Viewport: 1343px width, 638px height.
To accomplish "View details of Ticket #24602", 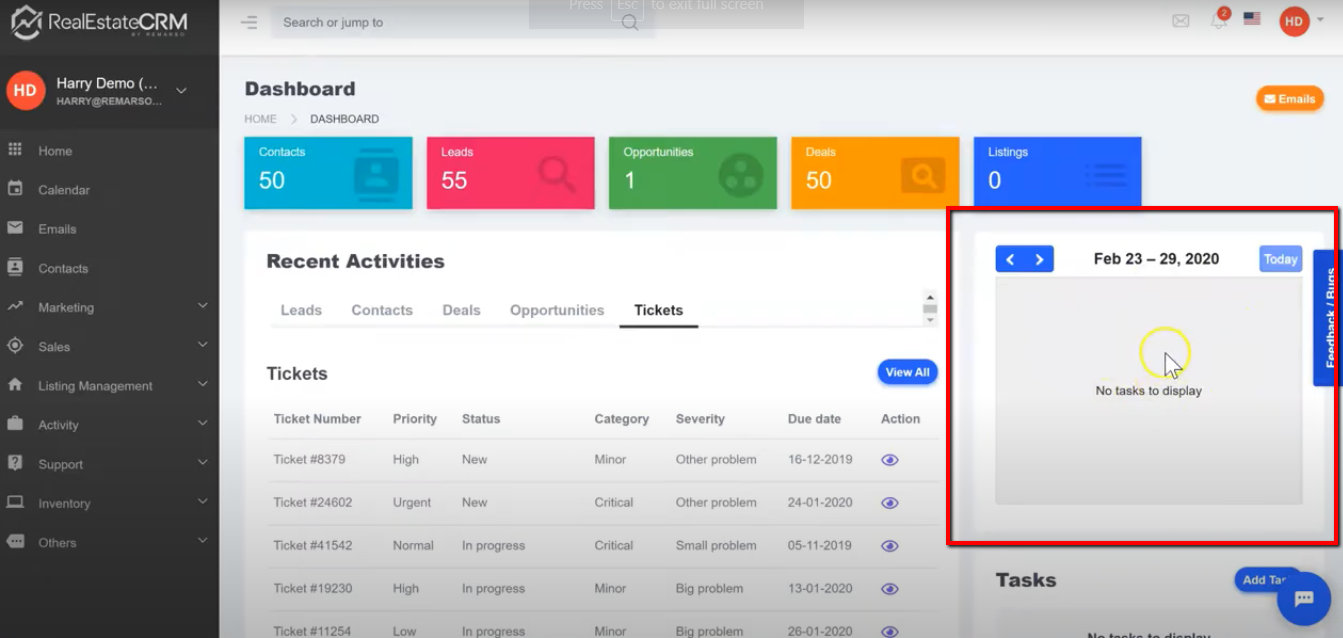I will pyautogui.click(x=889, y=503).
